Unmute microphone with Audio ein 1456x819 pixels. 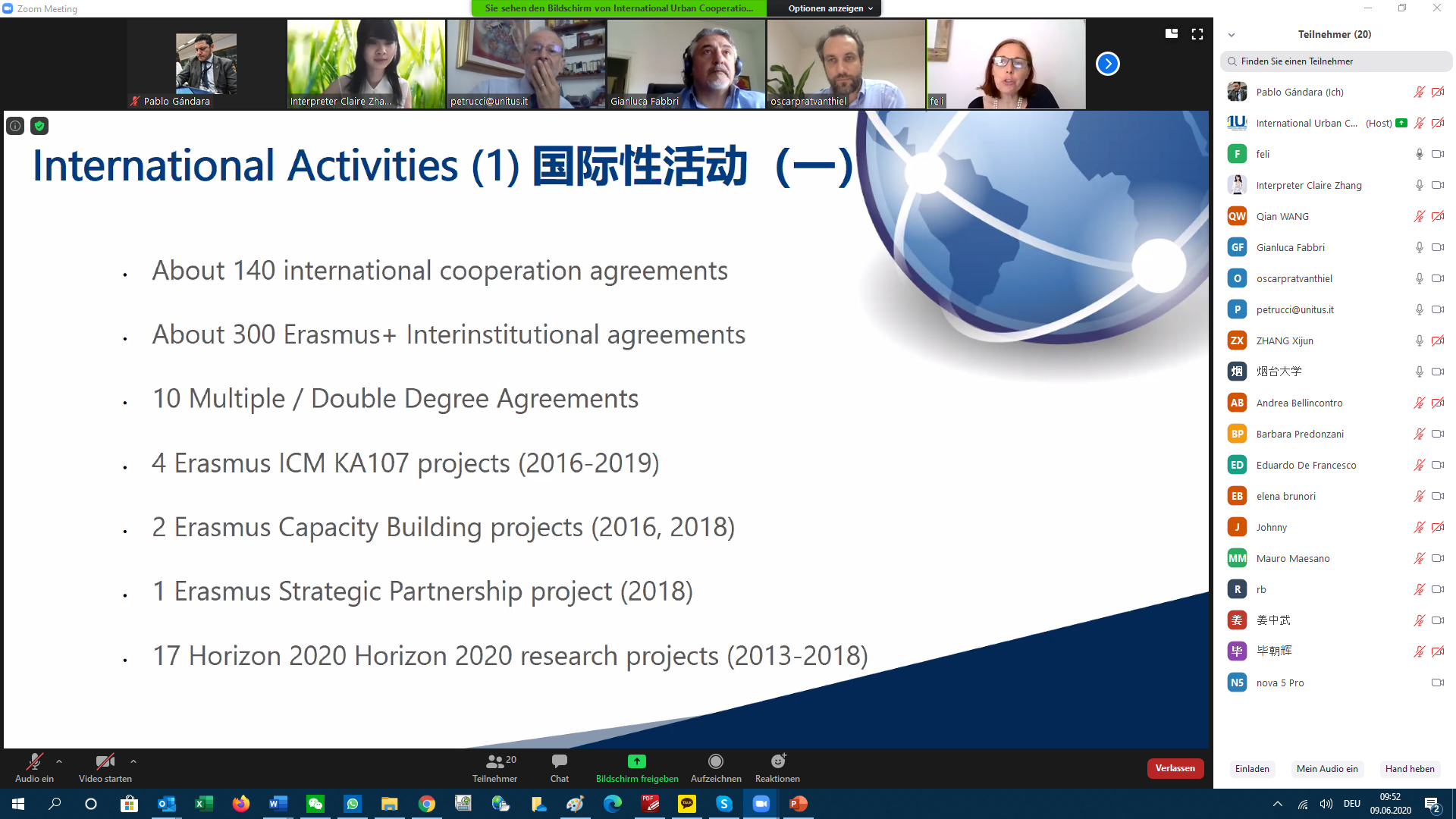34,761
